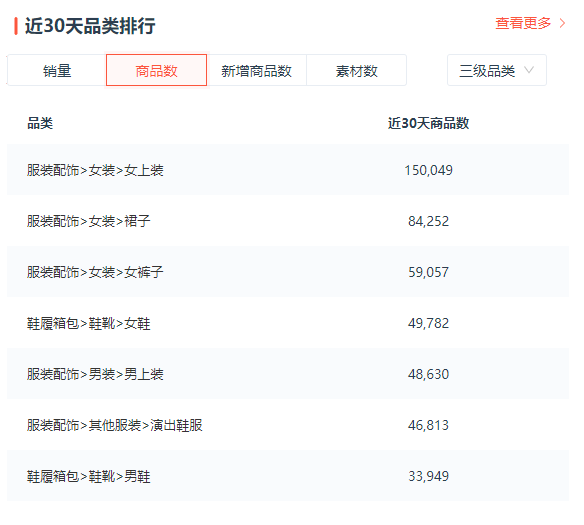Click the 近30天商品数 column header
Image resolution: width=584 pixels, height=525 pixels.
tap(428, 123)
